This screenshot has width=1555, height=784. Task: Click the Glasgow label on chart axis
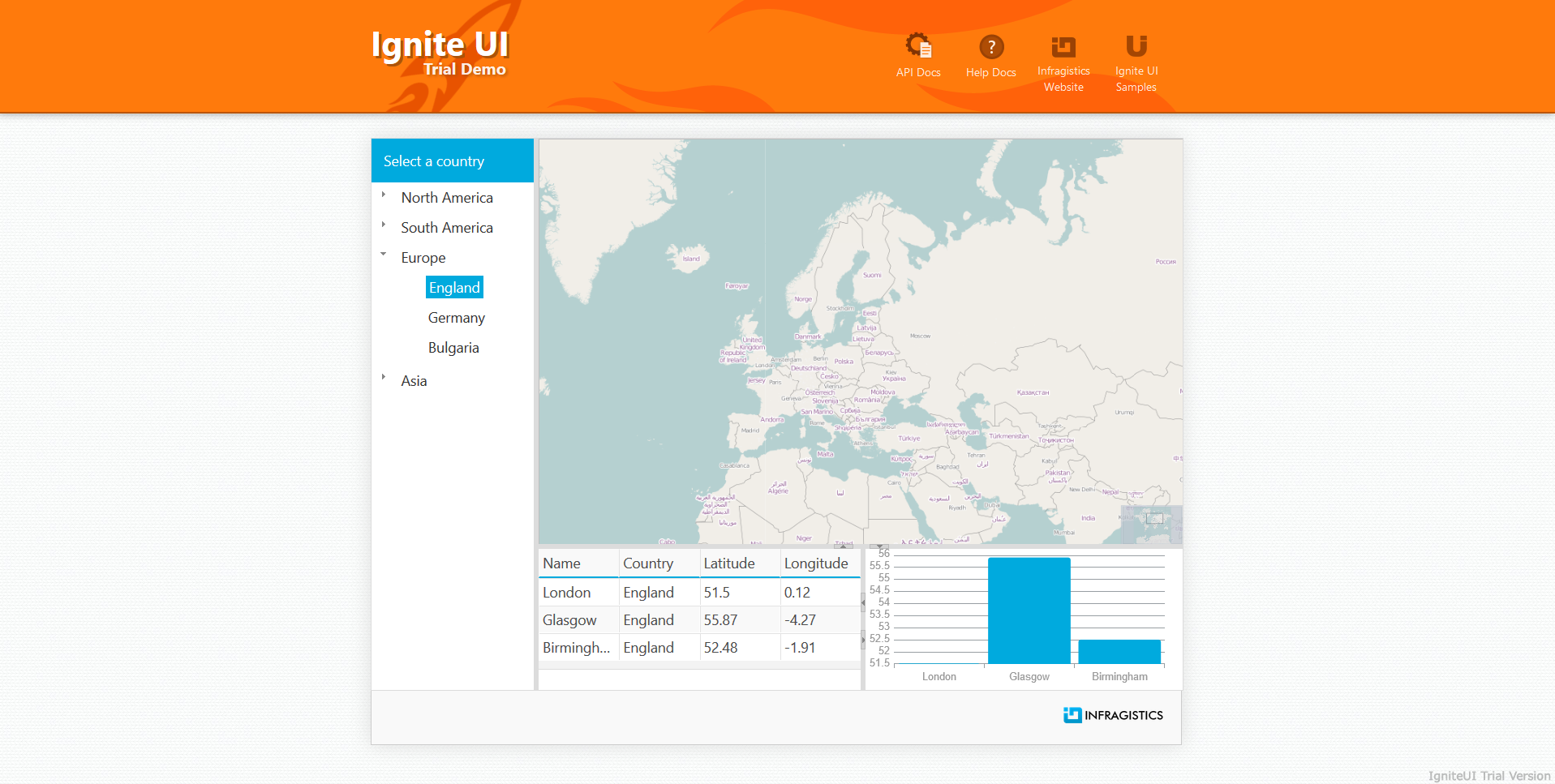(1029, 677)
